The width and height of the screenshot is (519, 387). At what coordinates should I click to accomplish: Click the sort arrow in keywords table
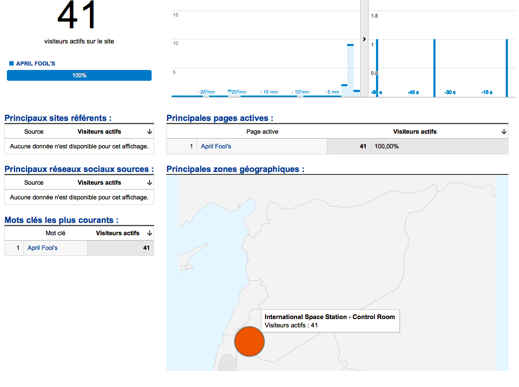(x=149, y=233)
